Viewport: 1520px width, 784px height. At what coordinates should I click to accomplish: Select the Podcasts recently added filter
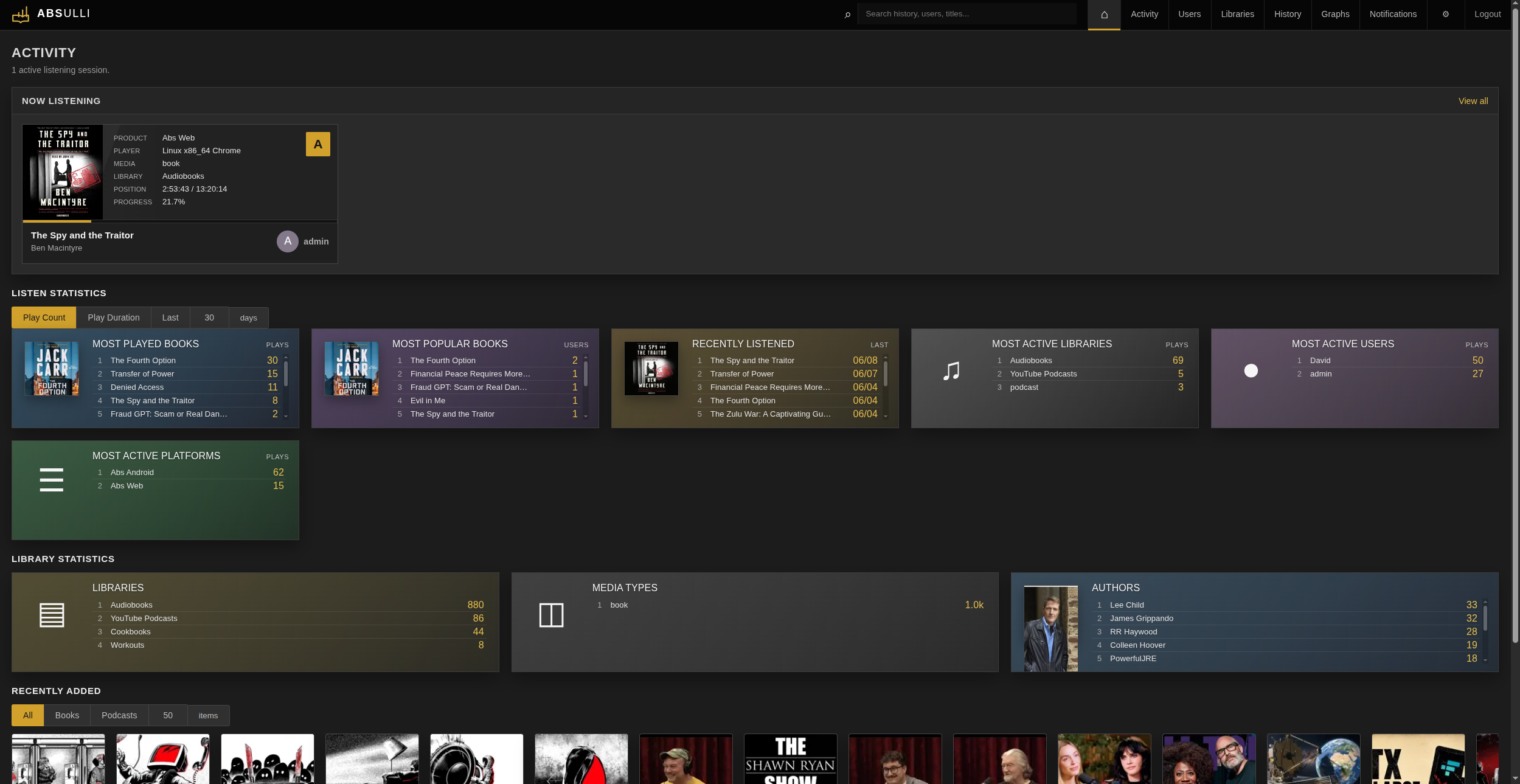(x=119, y=715)
